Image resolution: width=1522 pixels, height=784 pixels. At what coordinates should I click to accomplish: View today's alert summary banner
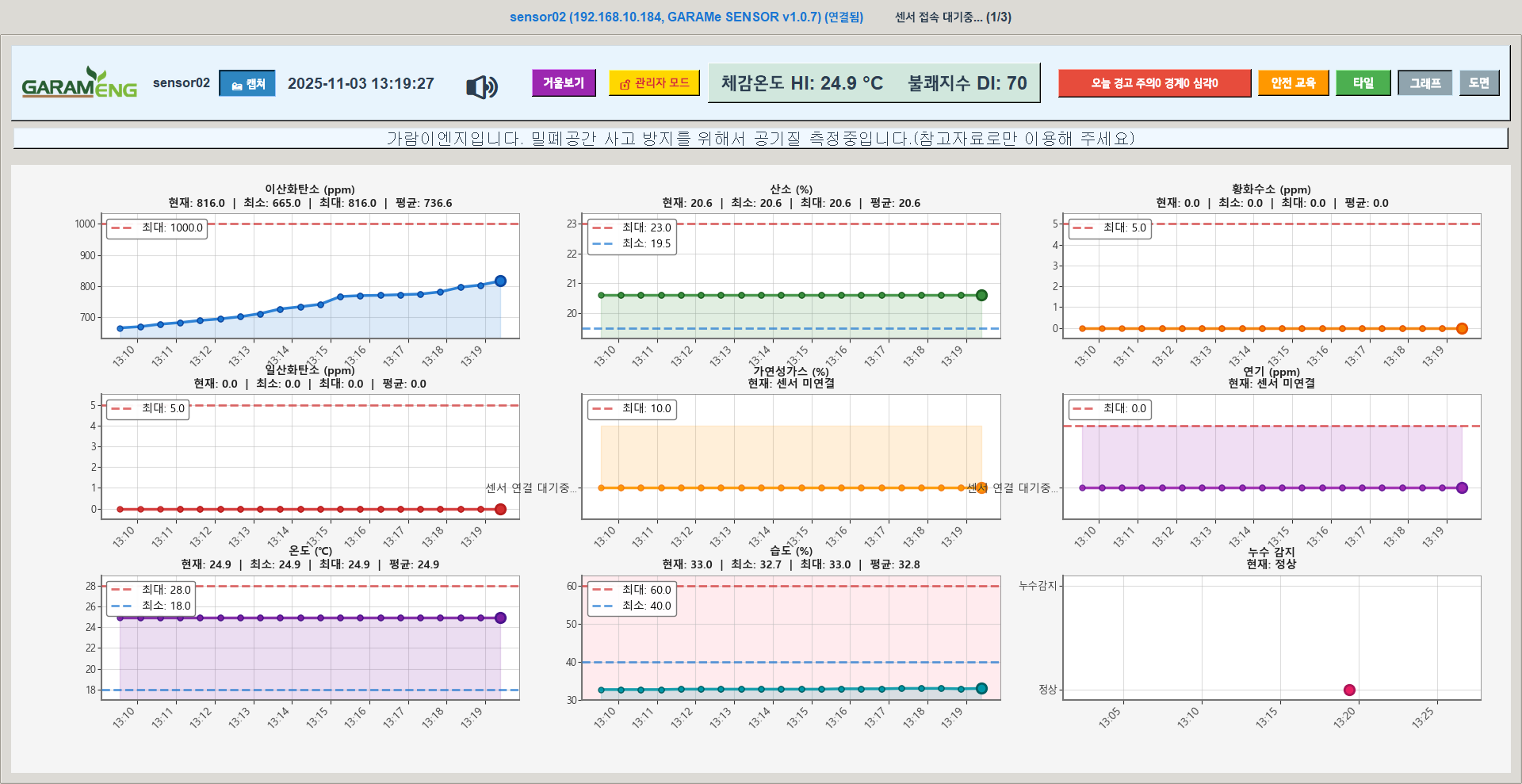pyautogui.click(x=1154, y=82)
